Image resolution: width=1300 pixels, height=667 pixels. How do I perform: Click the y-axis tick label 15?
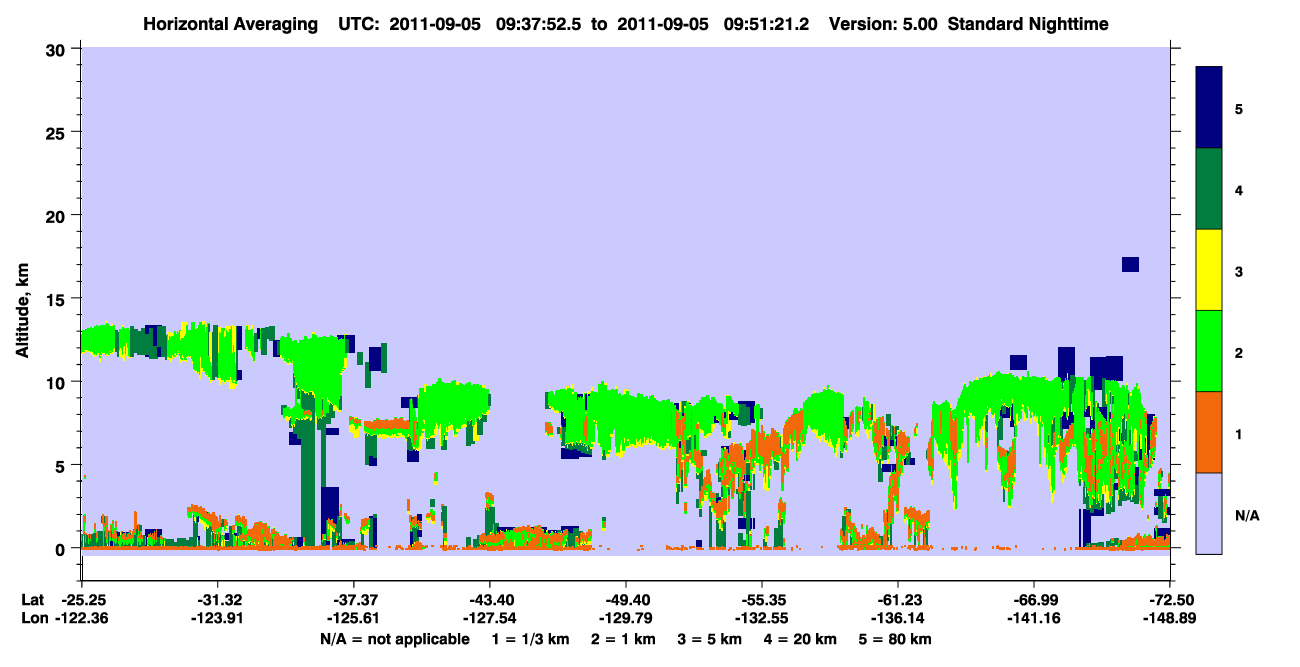click(x=58, y=299)
